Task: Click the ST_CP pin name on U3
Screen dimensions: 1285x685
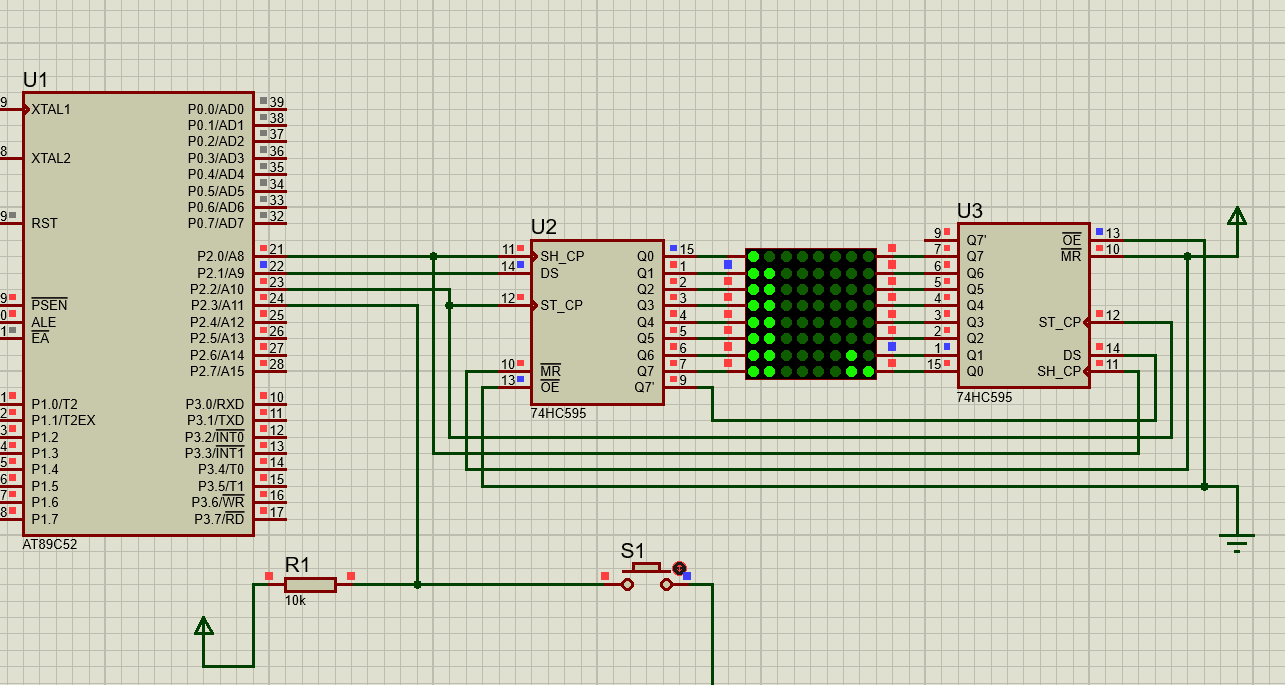Action: [x=1060, y=322]
